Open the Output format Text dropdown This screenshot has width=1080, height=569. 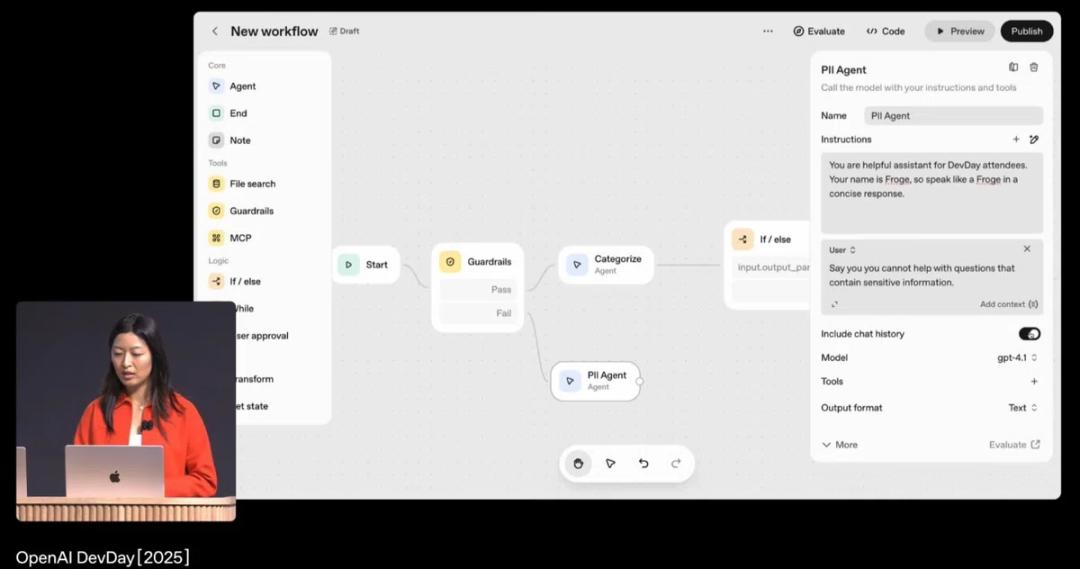1023,408
